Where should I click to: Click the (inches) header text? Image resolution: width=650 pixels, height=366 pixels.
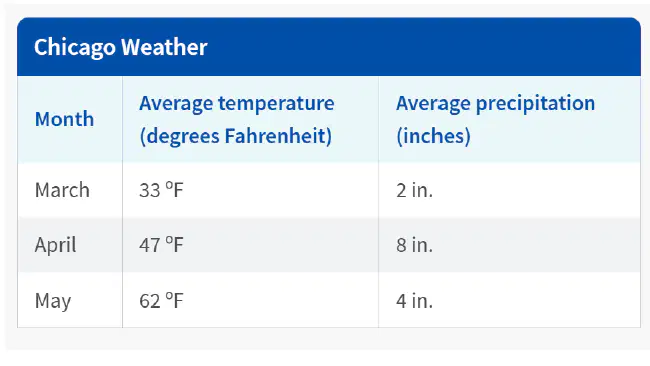(434, 136)
